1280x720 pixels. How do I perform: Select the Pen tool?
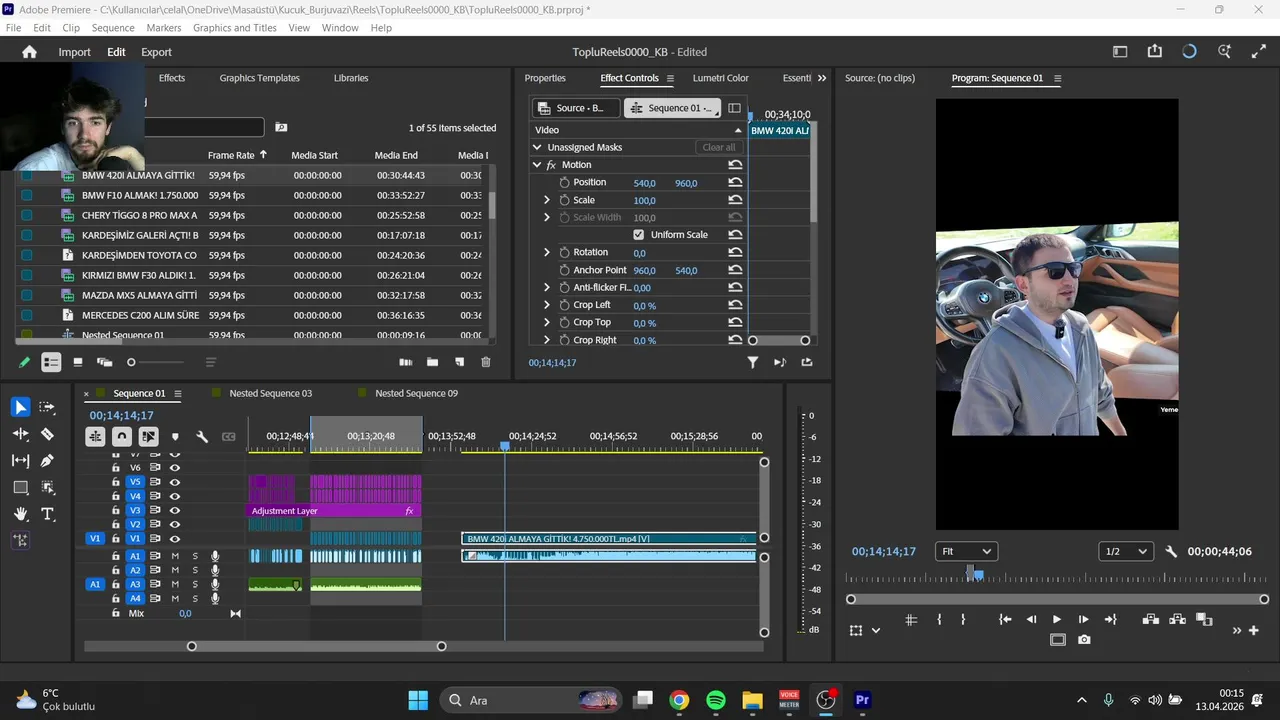click(47, 461)
